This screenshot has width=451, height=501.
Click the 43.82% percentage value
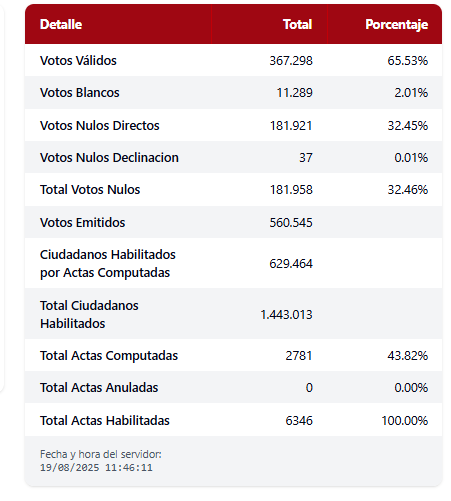click(408, 356)
